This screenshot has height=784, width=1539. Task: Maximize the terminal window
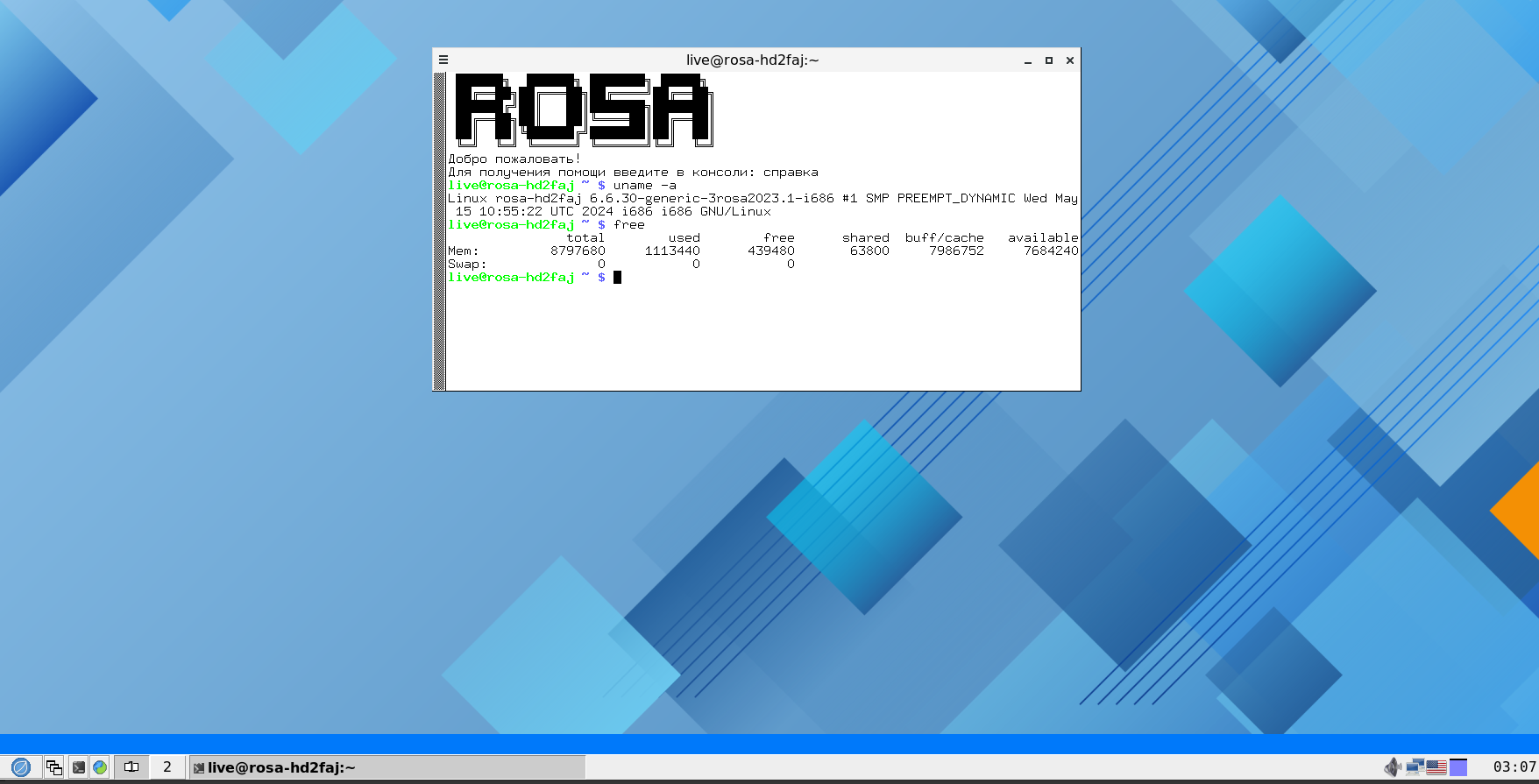point(1049,60)
